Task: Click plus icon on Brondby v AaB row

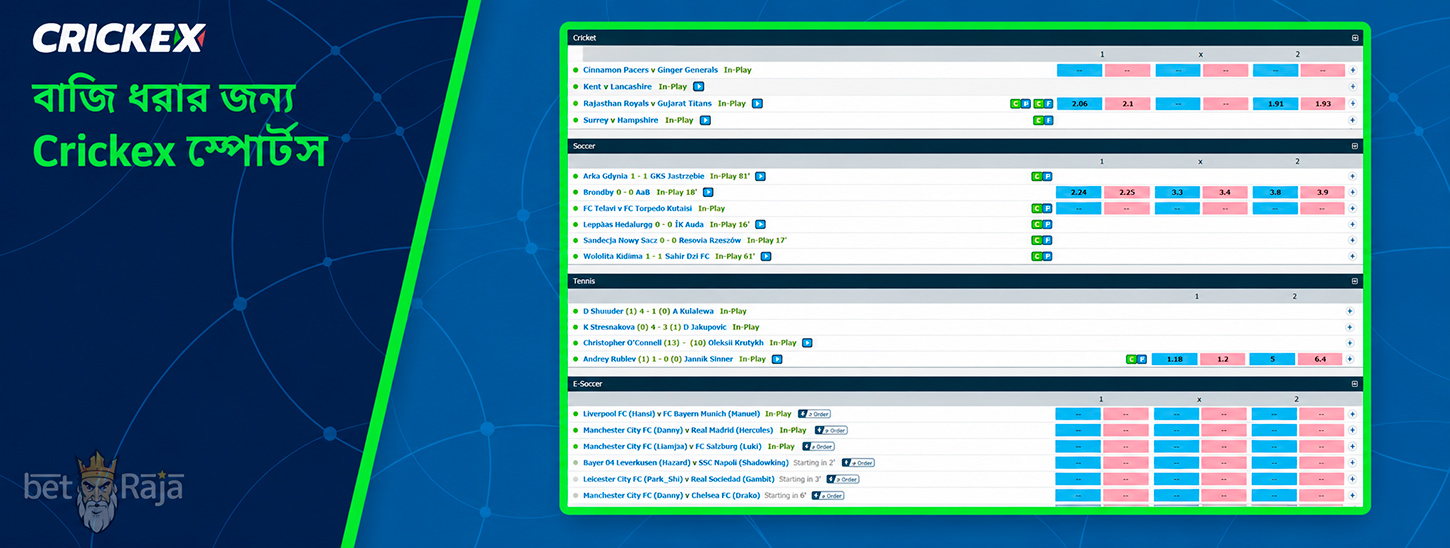Action: pos(1353,192)
